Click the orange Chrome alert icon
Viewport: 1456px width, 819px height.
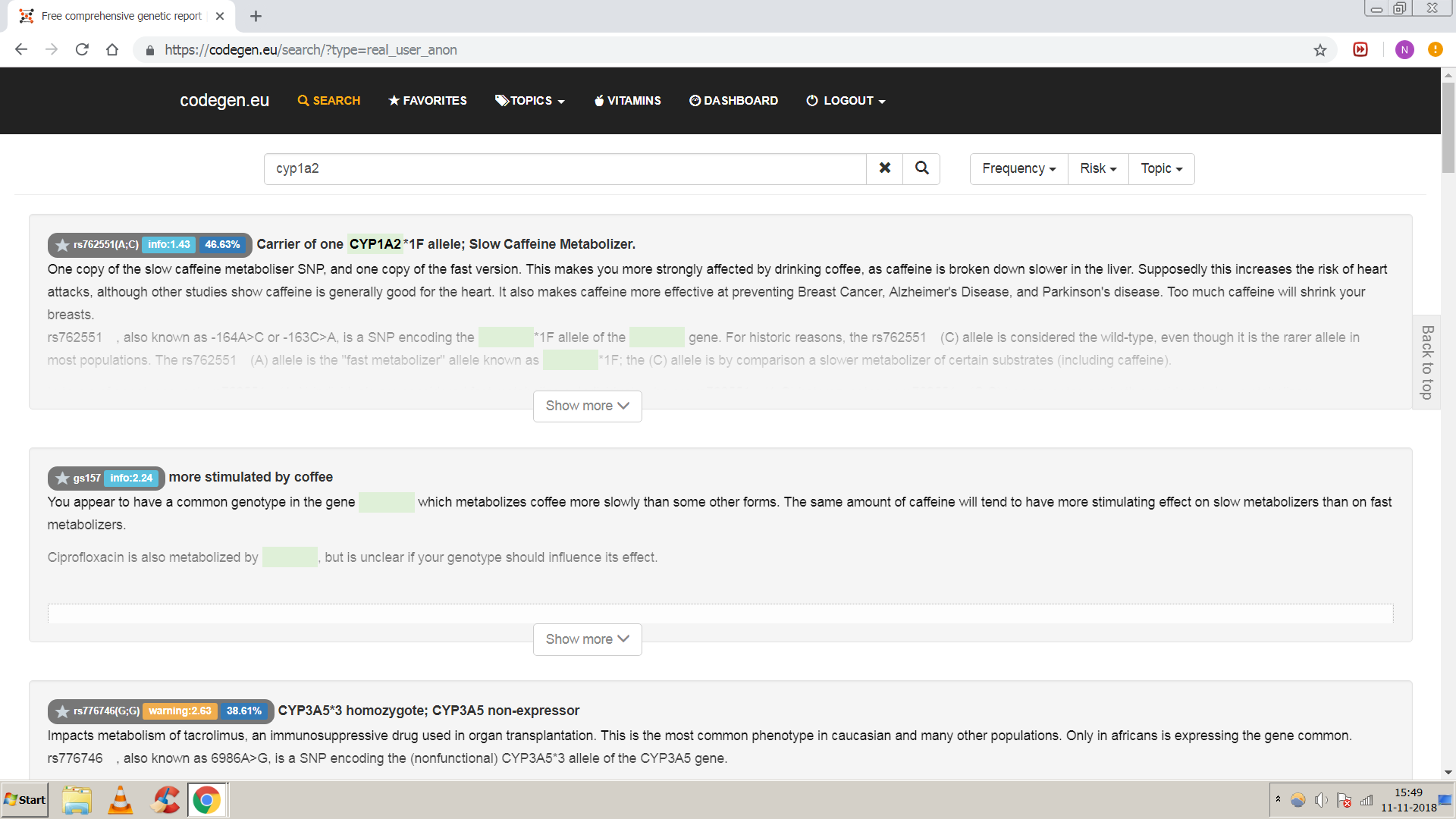tap(1436, 49)
